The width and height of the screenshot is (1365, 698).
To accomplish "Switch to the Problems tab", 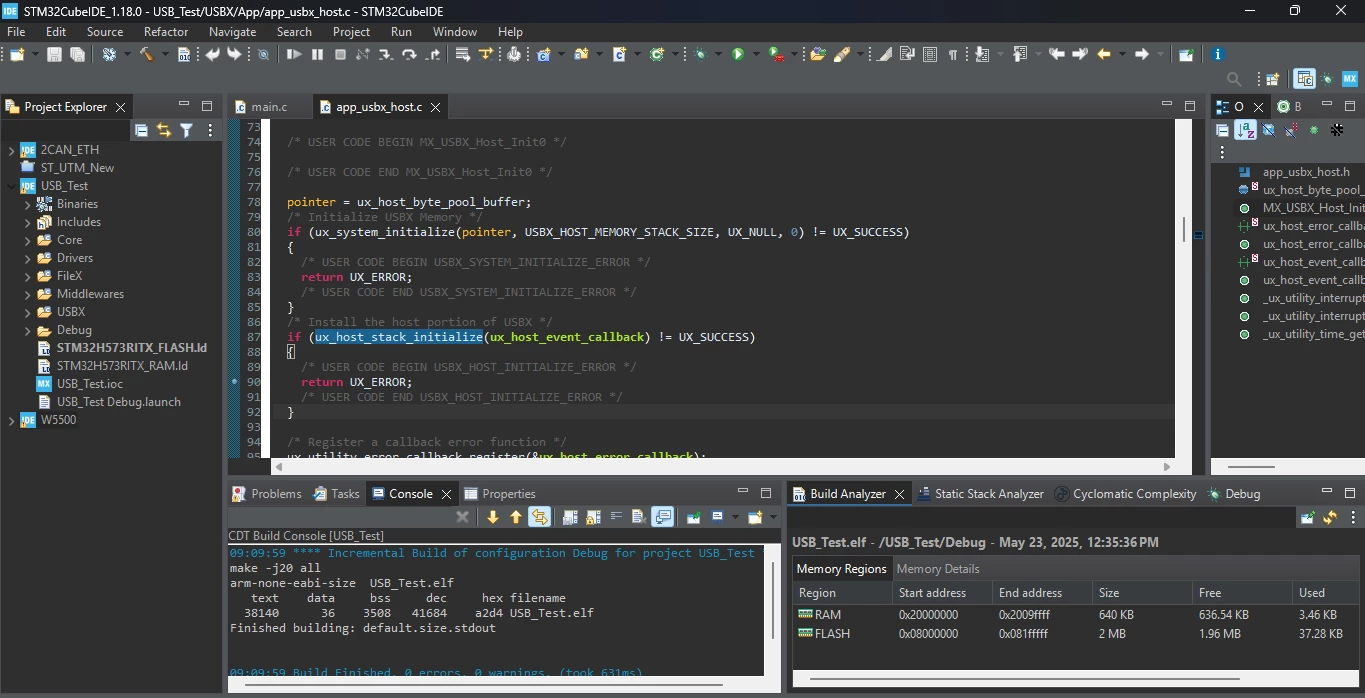I will click(266, 493).
